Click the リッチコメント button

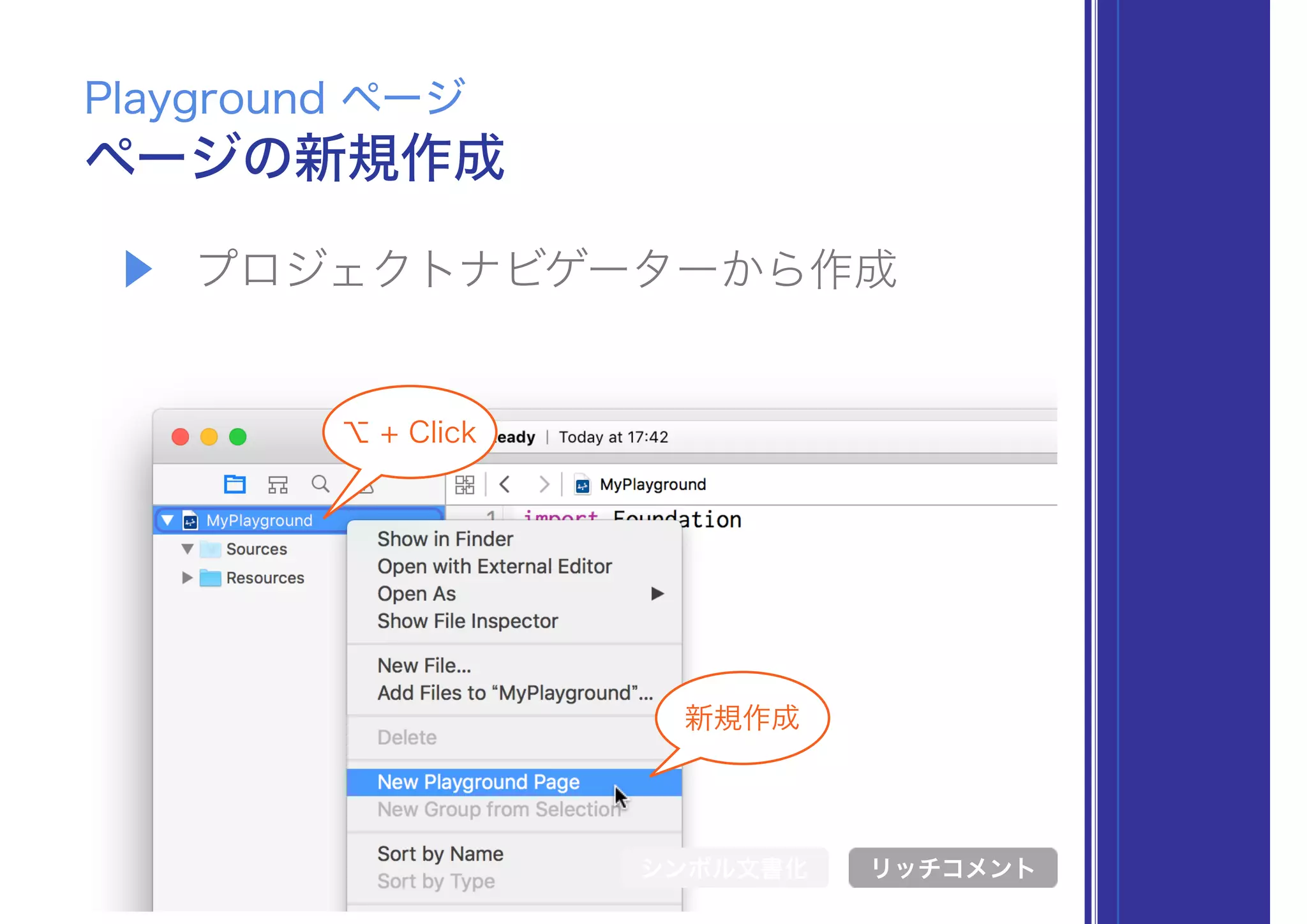[x=953, y=868]
